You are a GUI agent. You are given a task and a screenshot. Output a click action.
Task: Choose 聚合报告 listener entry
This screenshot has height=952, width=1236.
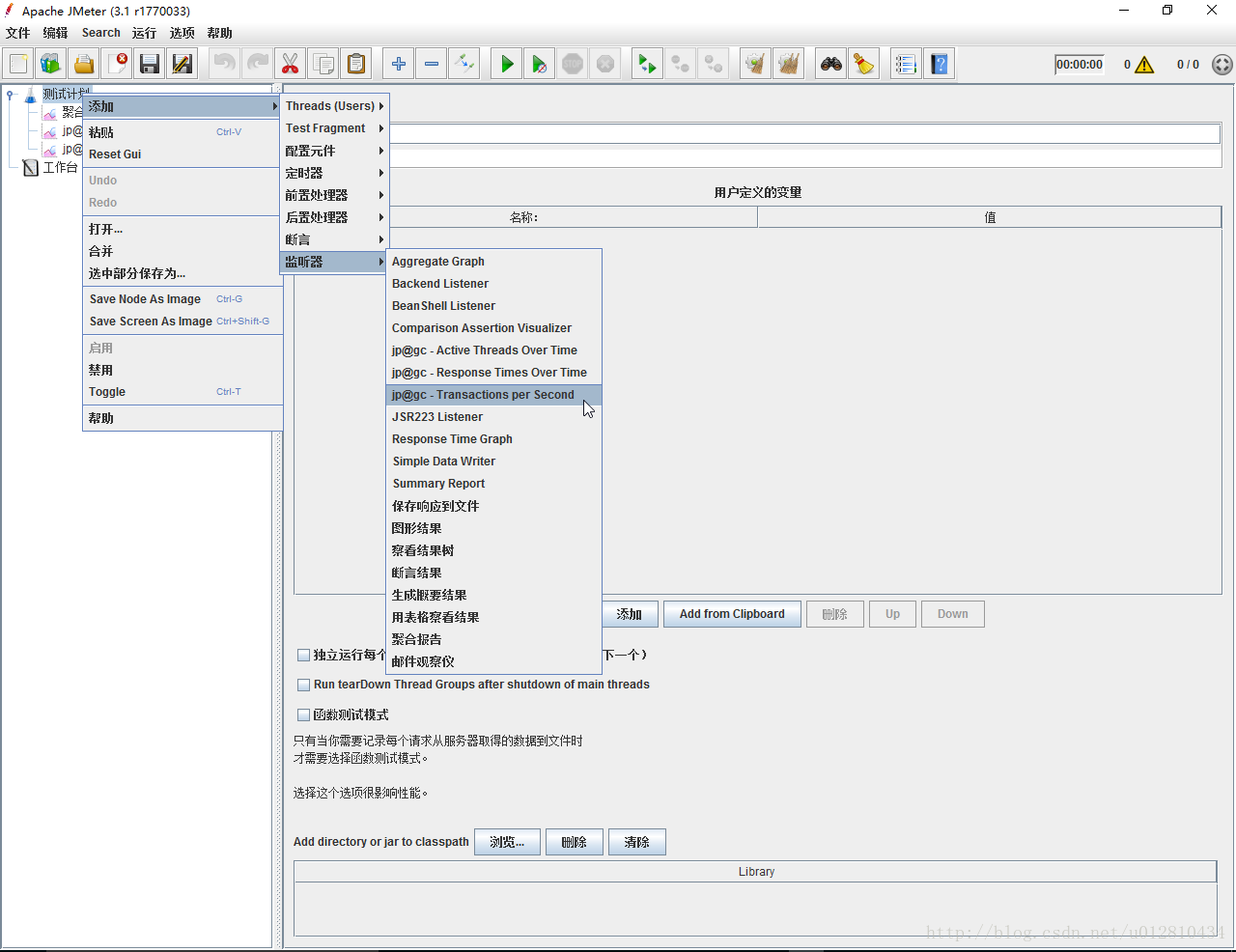tap(493, 639)
